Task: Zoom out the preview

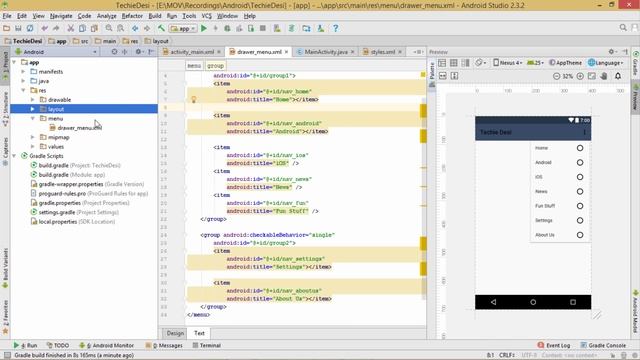Action: point(556,76)
